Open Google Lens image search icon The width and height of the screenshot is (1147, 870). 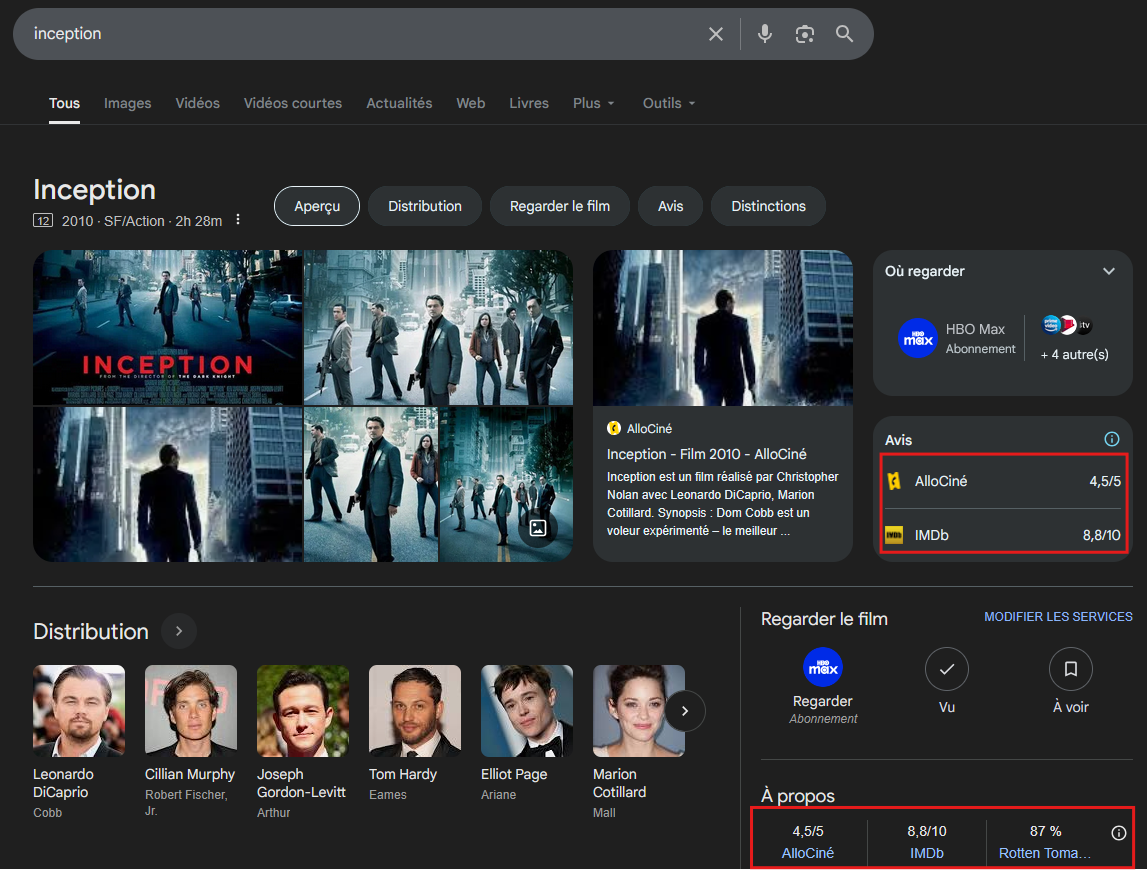click(805, 34)
